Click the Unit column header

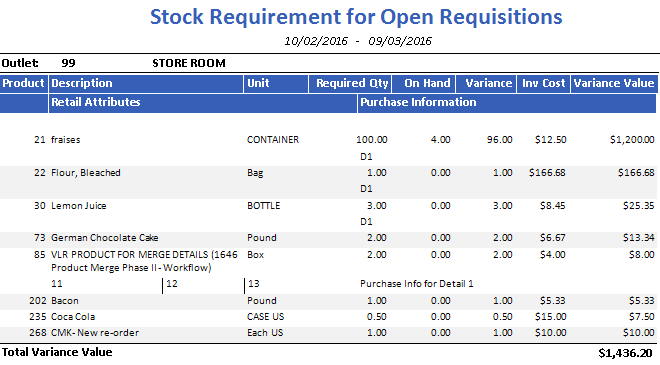click(276, 83)
